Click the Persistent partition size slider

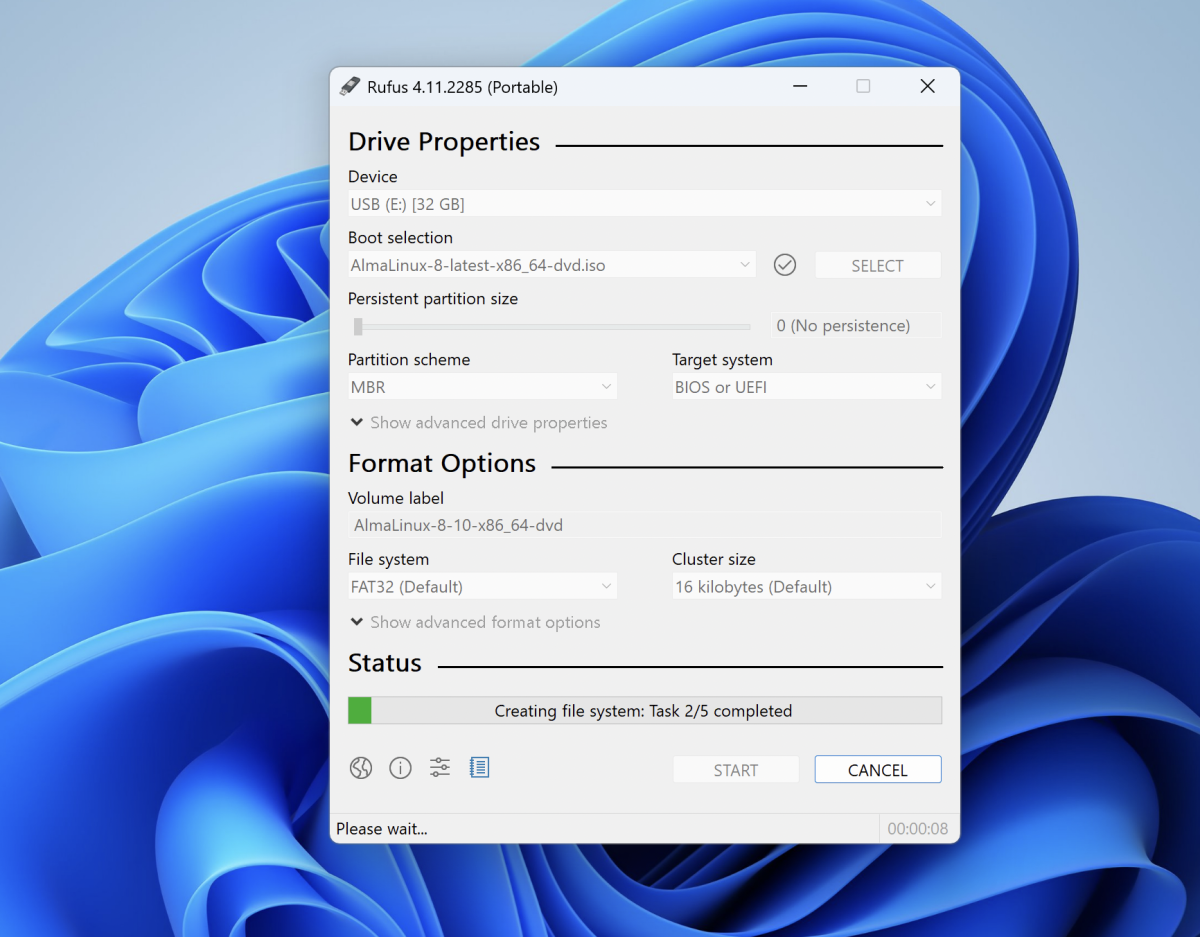(552, 326)
